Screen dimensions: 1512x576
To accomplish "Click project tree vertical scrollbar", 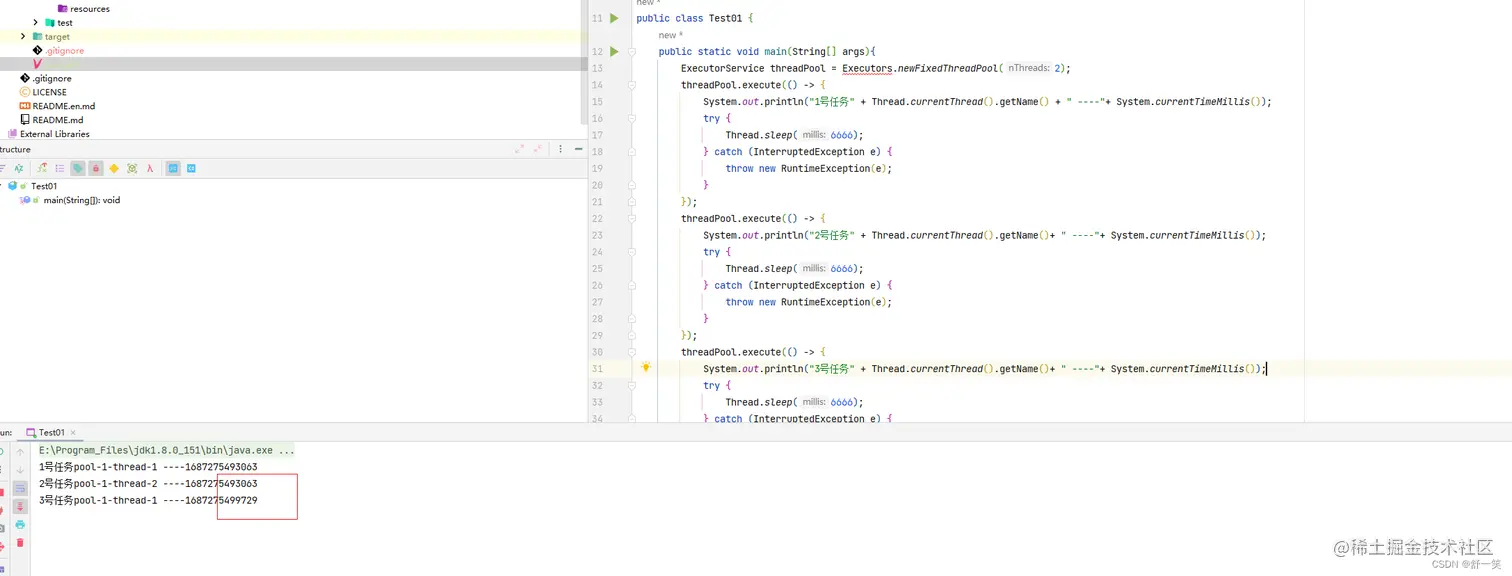I will point(584,60).
